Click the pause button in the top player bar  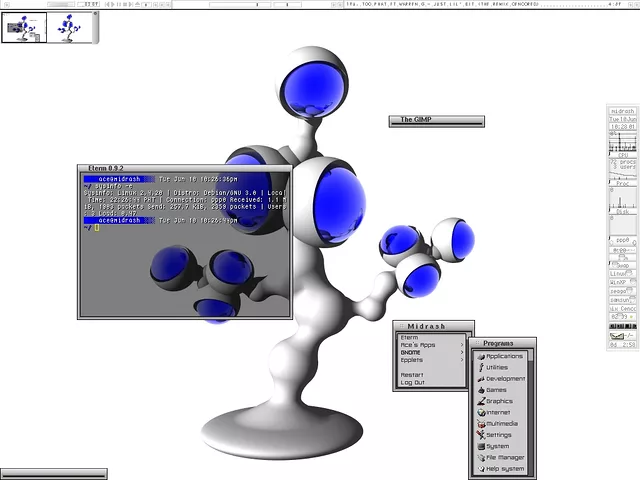[119, 4]
